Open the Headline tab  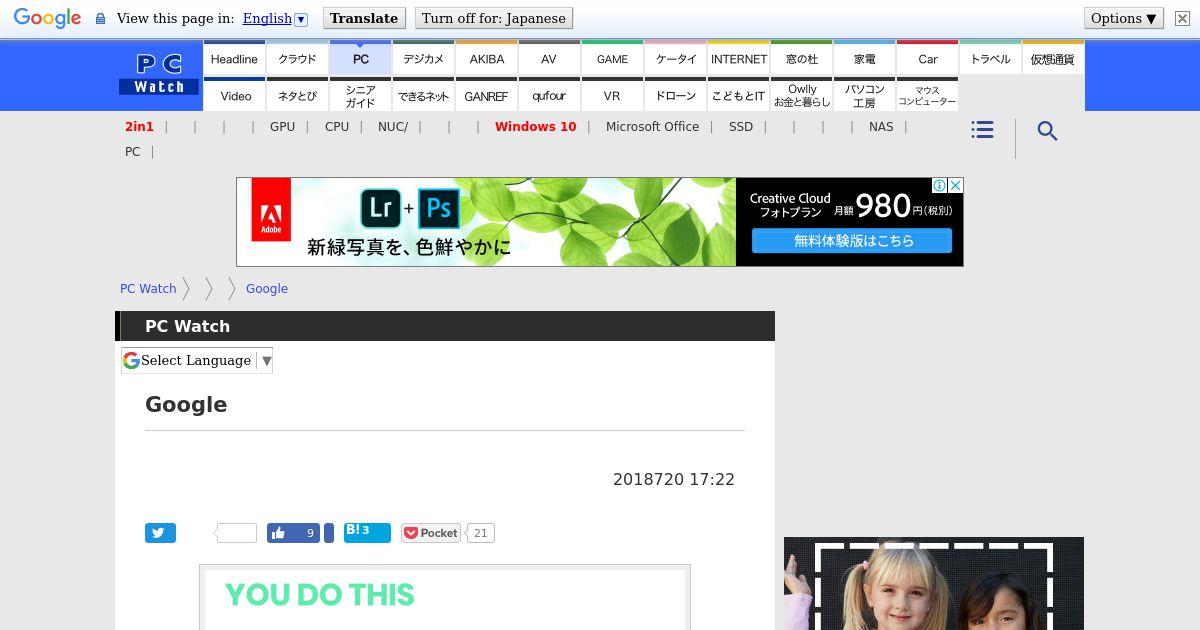tap(234, 58)
